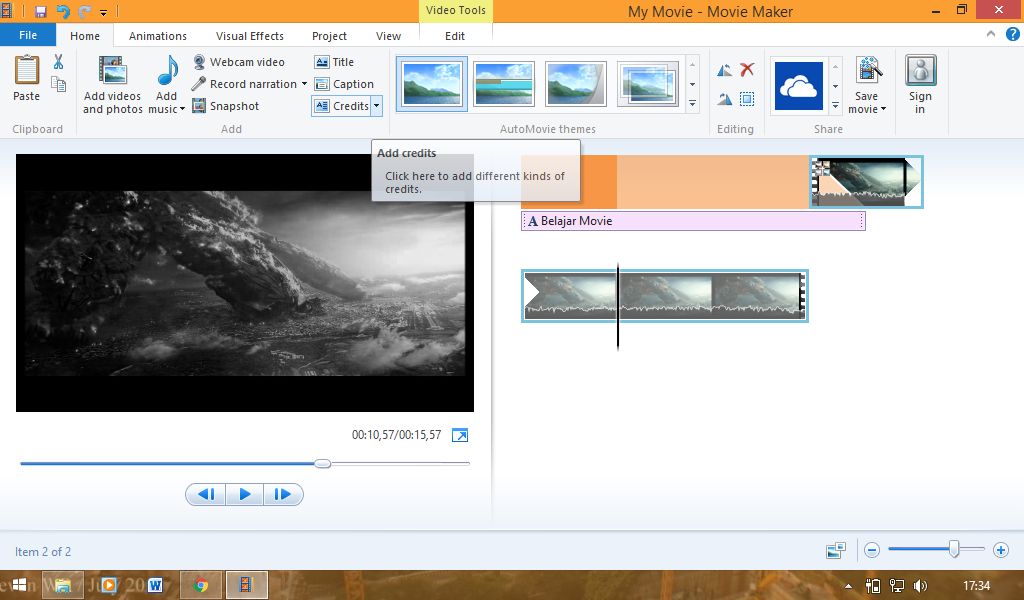Click the preview seek bar handle
This screenshot has width=1024, height=600.
coord(323,464)
